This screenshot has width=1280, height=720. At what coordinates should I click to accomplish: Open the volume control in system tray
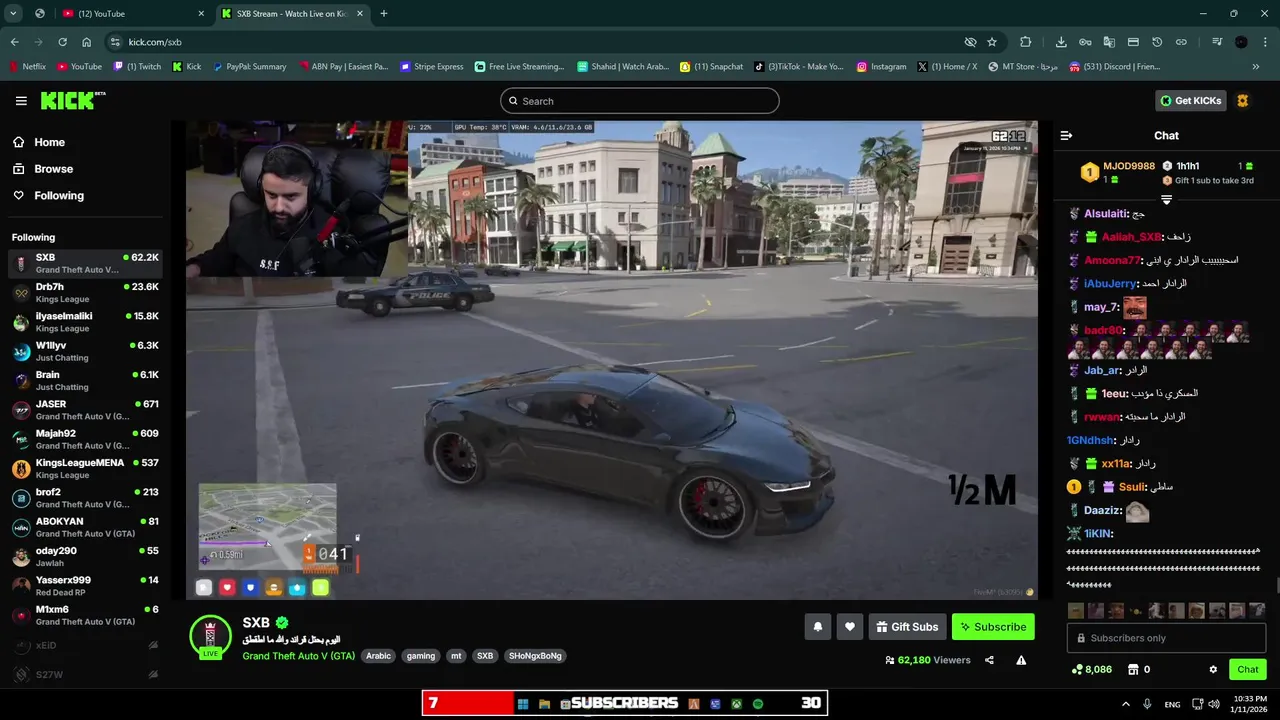pyautogui.click(x=1213, y=704)
